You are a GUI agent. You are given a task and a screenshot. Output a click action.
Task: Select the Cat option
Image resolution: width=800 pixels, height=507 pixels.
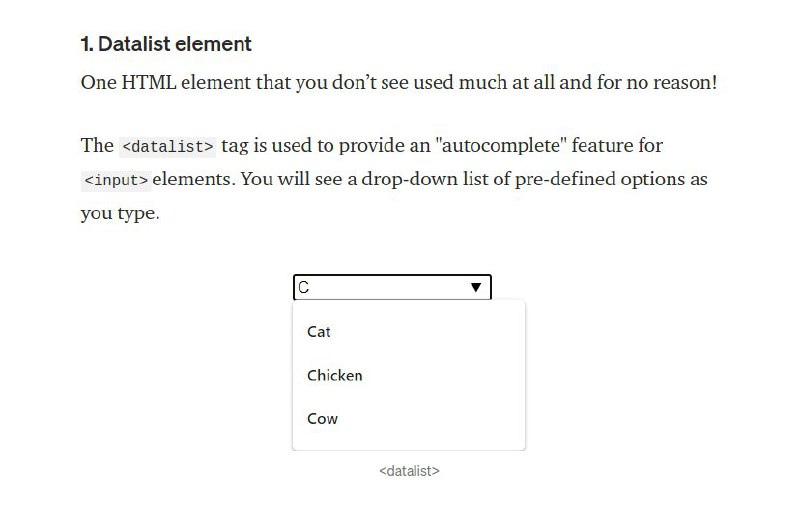pyautogui.click(x=319, y=332)
